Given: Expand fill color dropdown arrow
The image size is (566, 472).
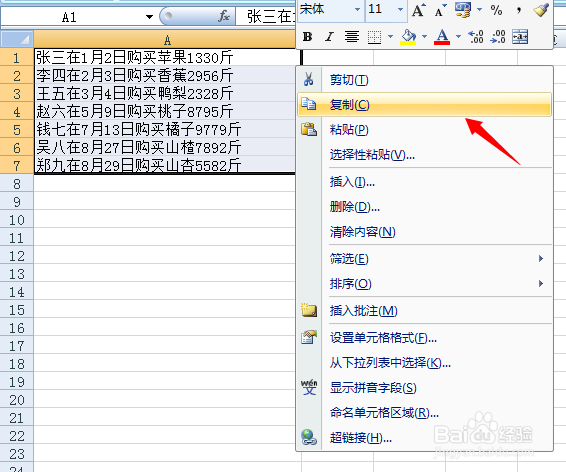Looking at the screenshot, I should 424,36.
